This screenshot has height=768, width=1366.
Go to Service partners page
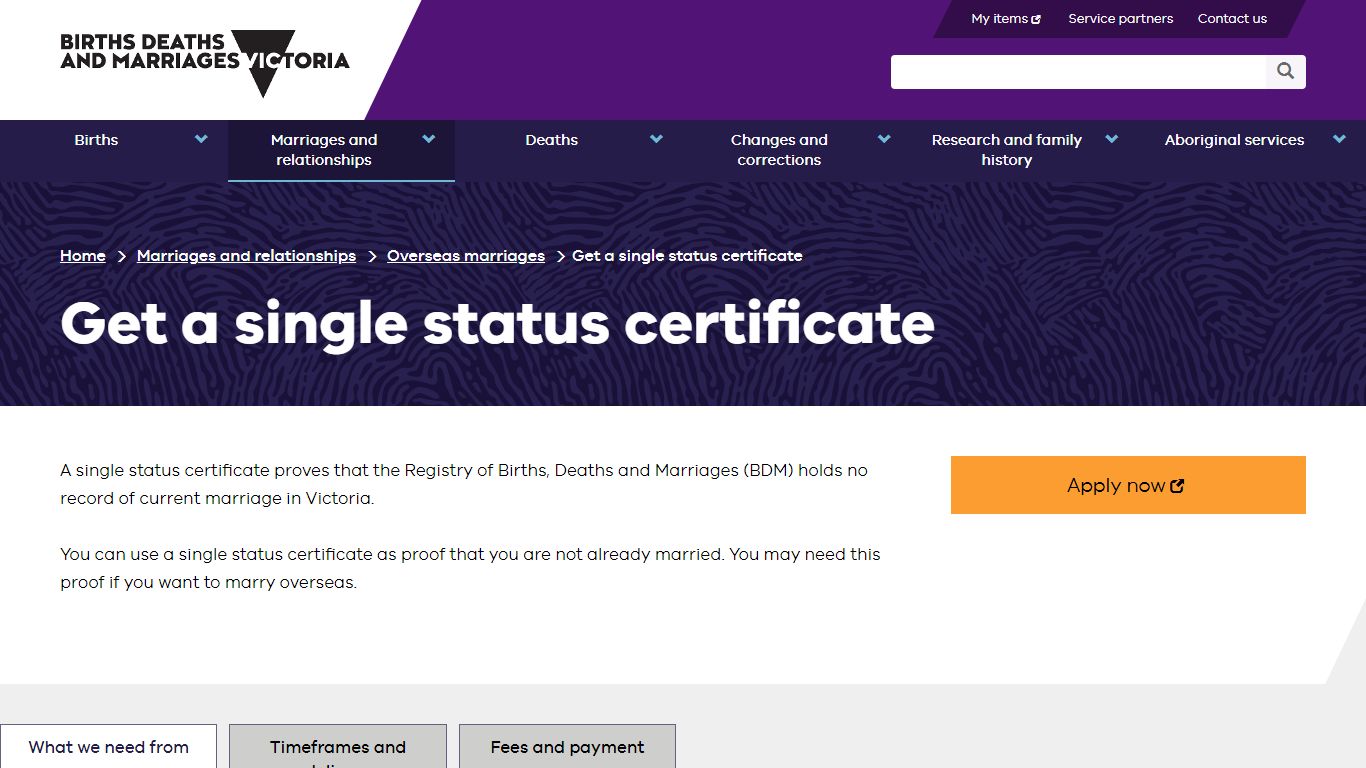(1120, 18)
